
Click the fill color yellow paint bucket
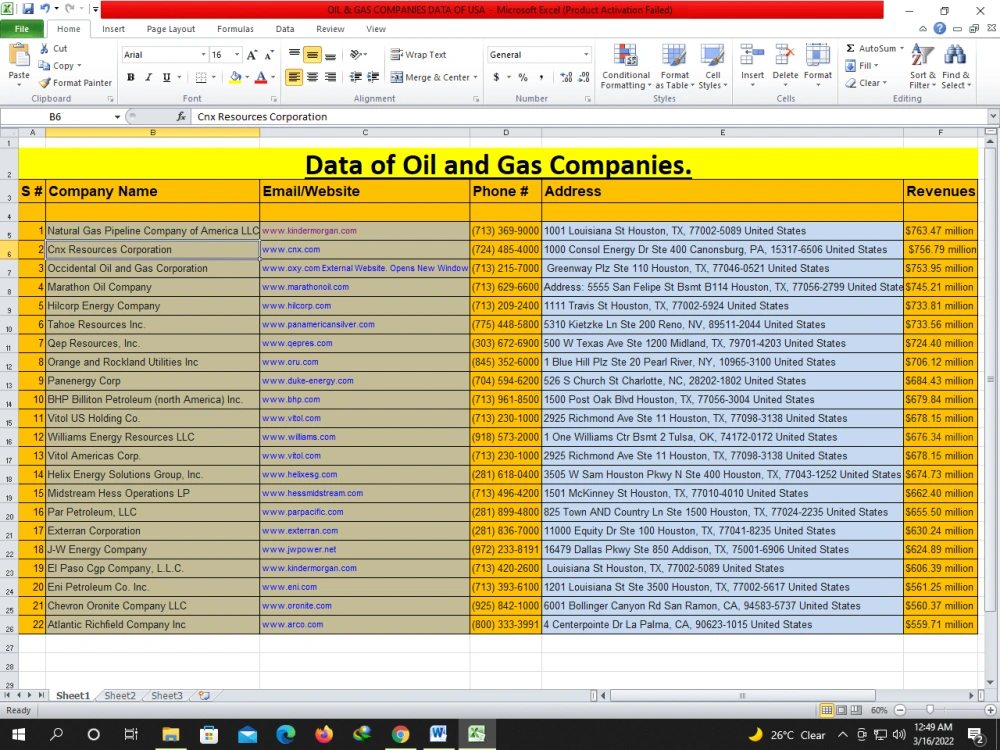235,77
